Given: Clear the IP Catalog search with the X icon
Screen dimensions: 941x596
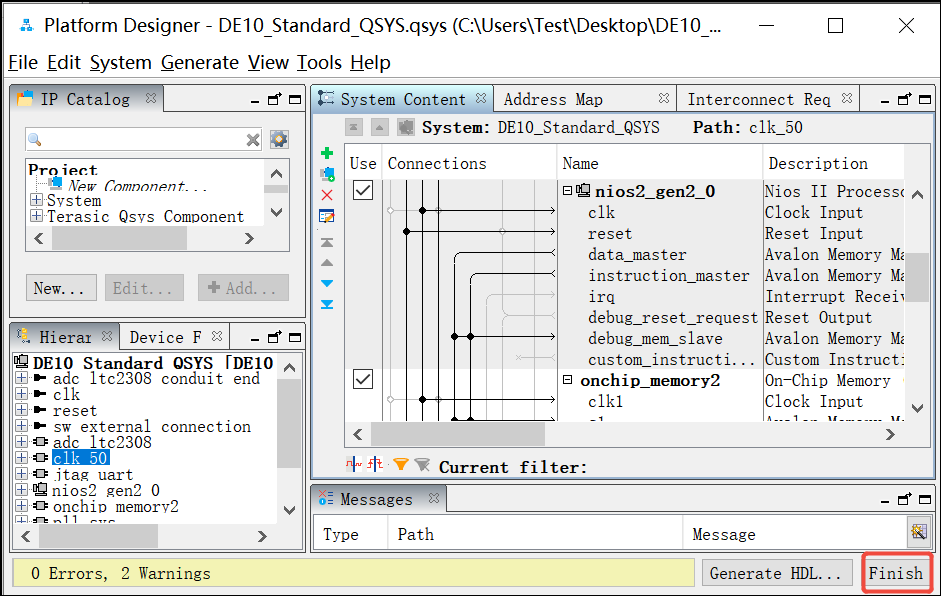Looking at the screenshot, I should point(253,140).
